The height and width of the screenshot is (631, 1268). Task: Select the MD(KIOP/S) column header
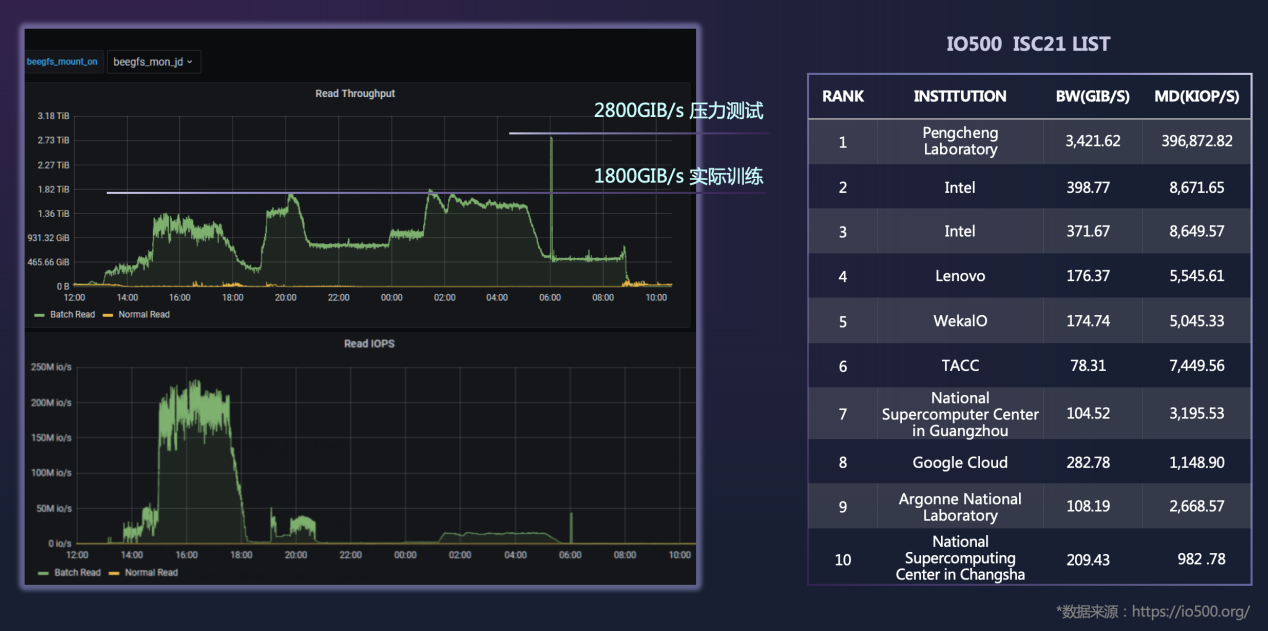pos(1196,97)
